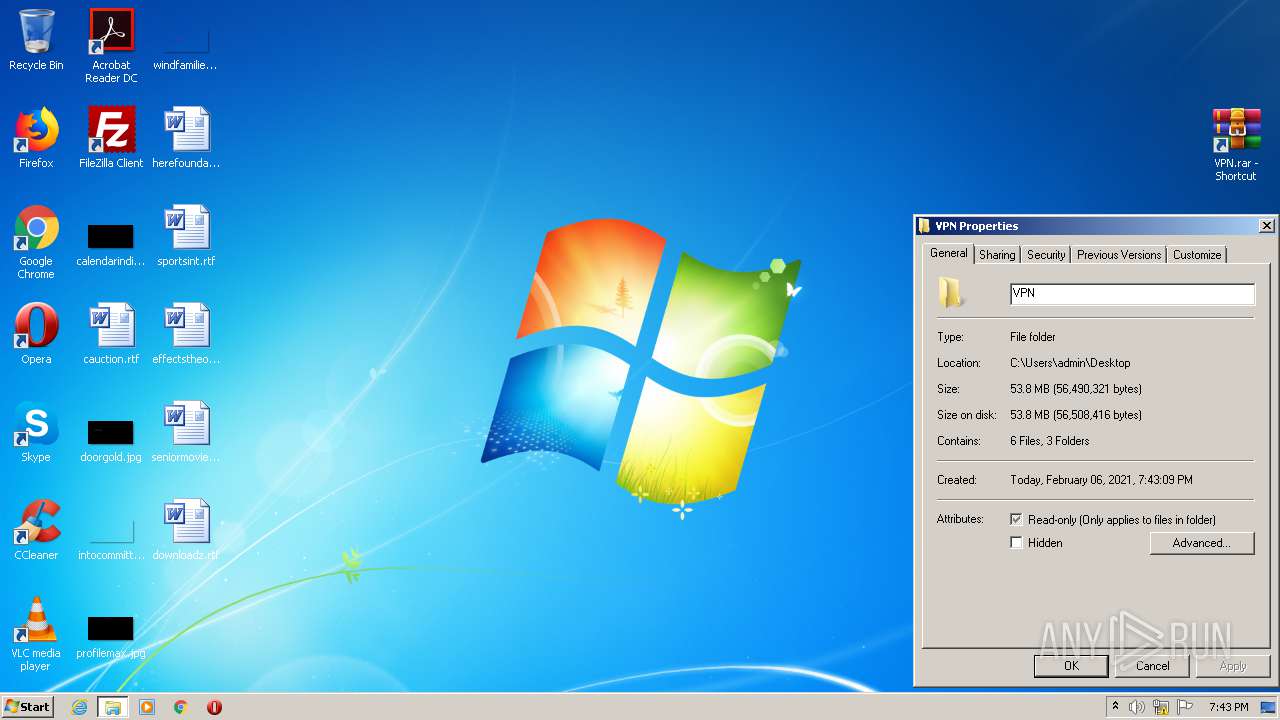Screen dimensions: 1280x720
Task: Select the cauction.rtf document icon
Action: 111,334
